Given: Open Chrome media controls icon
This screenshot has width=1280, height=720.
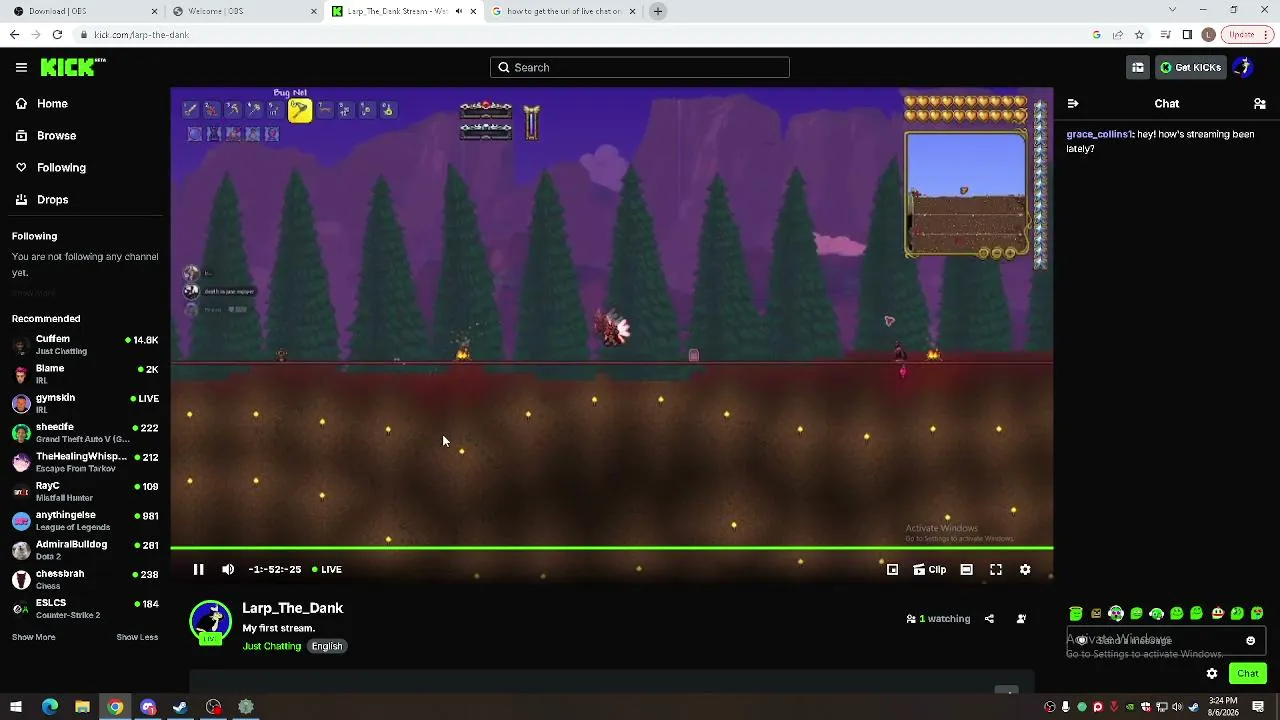Looking at the screenshot, I should point(1165,35).
